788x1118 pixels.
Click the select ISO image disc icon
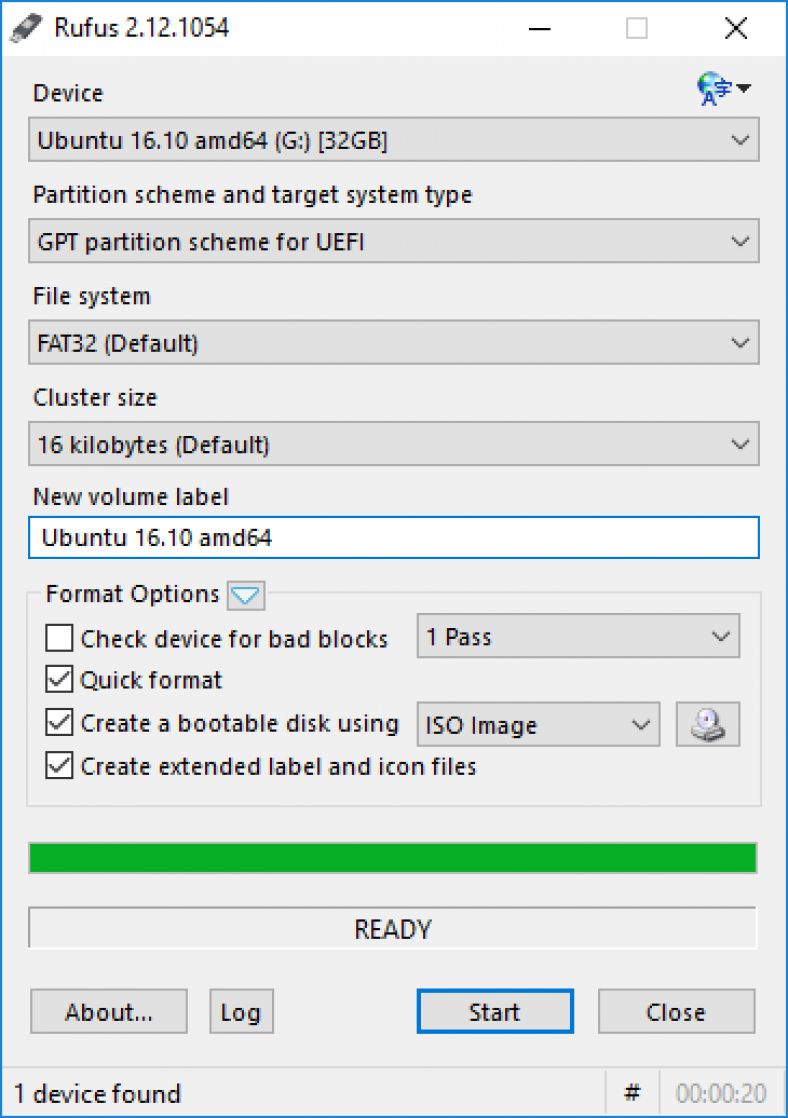click(708, 724)
